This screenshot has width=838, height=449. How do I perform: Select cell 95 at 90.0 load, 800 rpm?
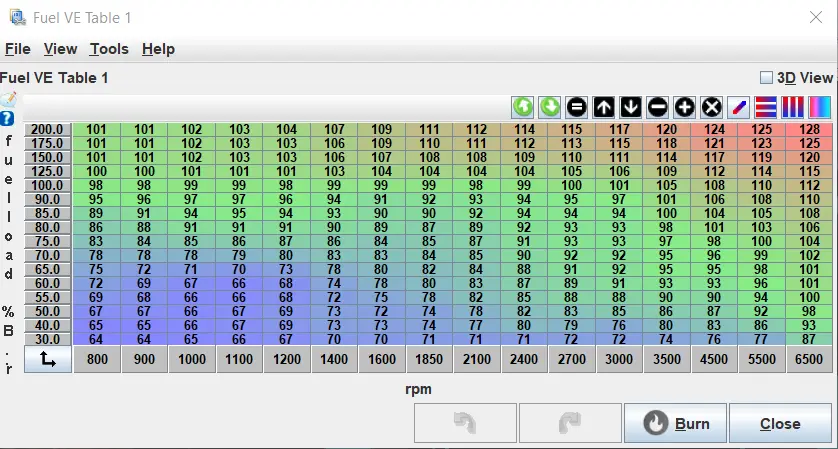(x=97, y=199)
